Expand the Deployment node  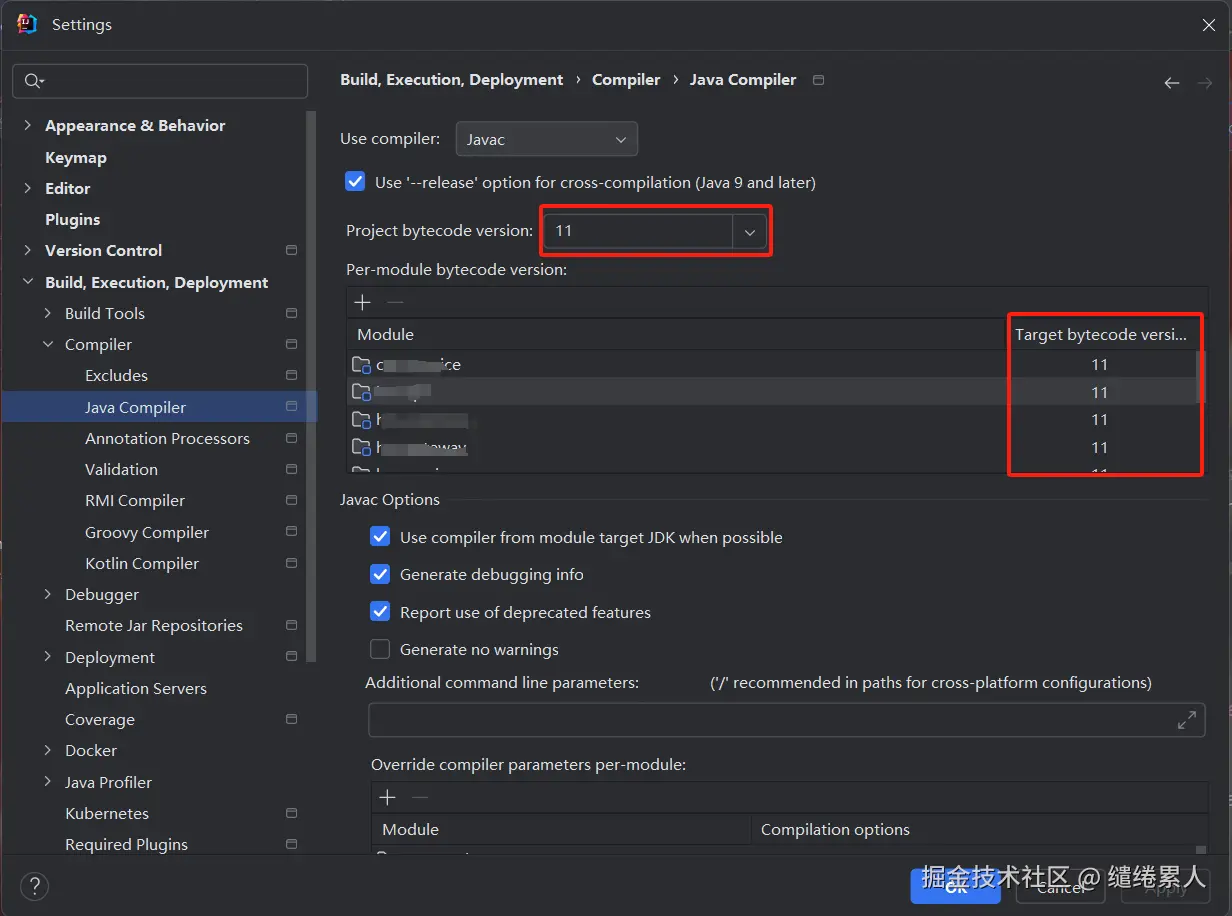point(48,657)
